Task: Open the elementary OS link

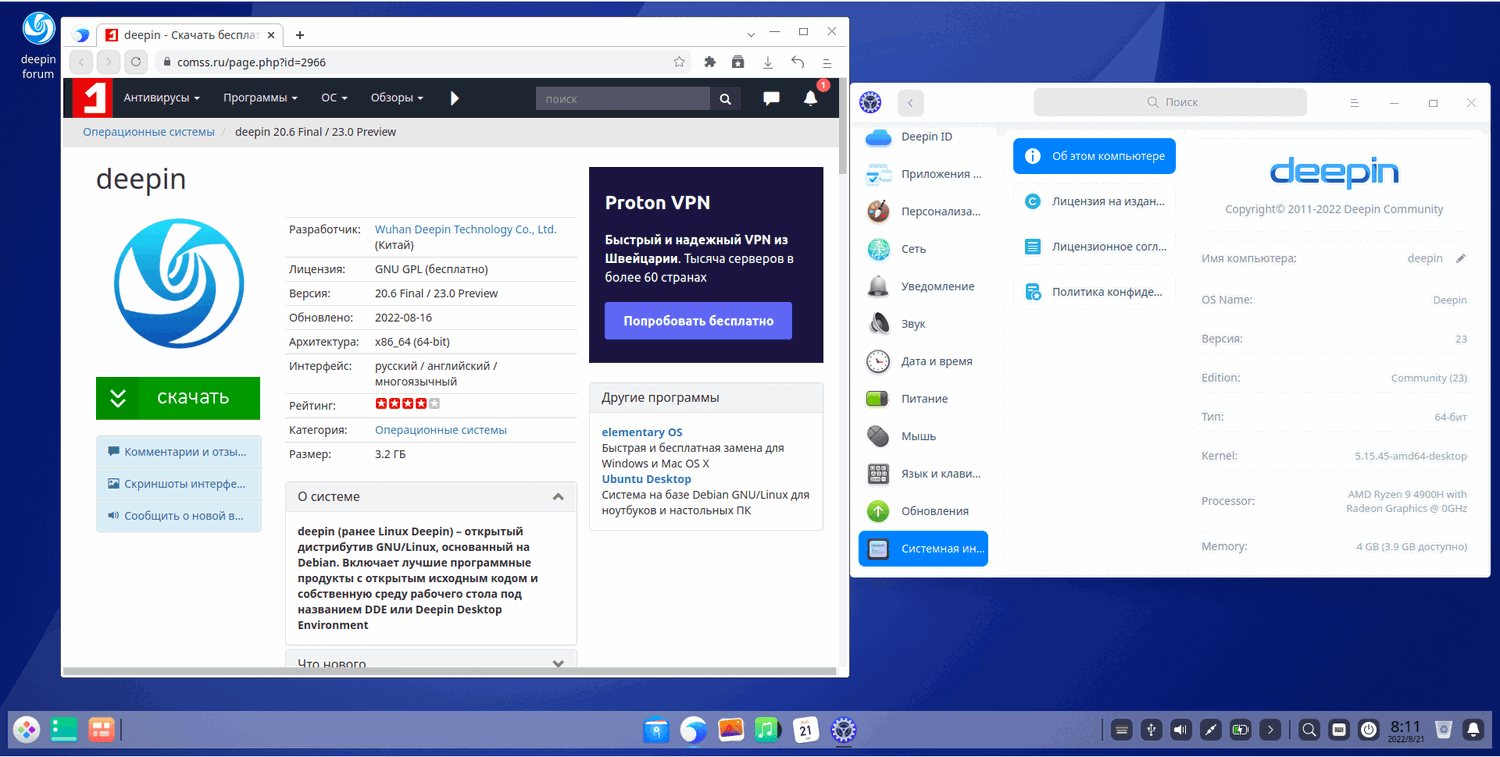Action: pos(642,432)
